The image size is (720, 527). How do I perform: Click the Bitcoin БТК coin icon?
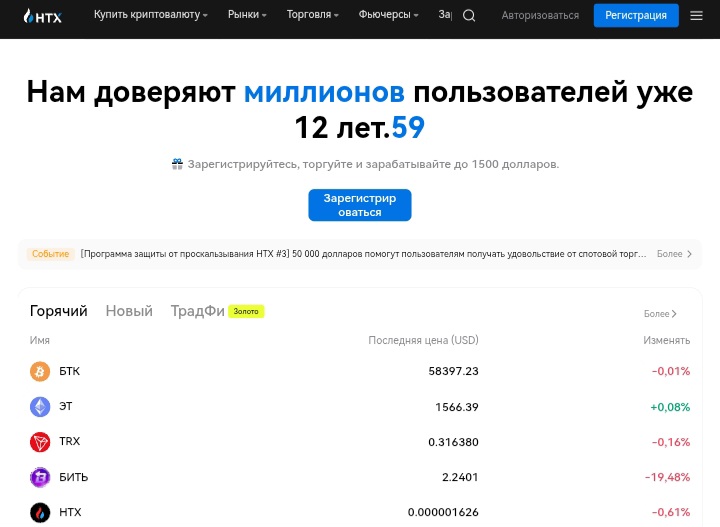pyautogui.click(x=40, y=371)
